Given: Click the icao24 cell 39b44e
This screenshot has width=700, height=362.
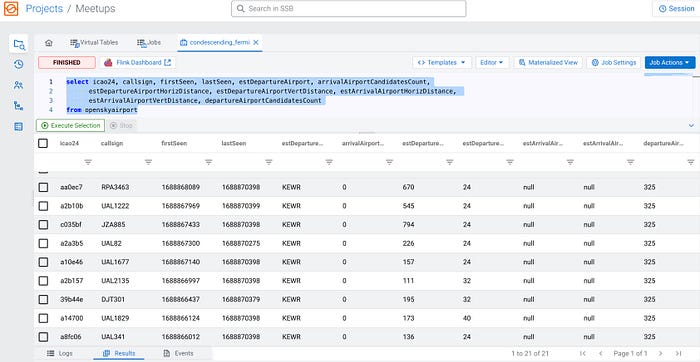Looking at the screenshot, I should [x=71, y=300].
